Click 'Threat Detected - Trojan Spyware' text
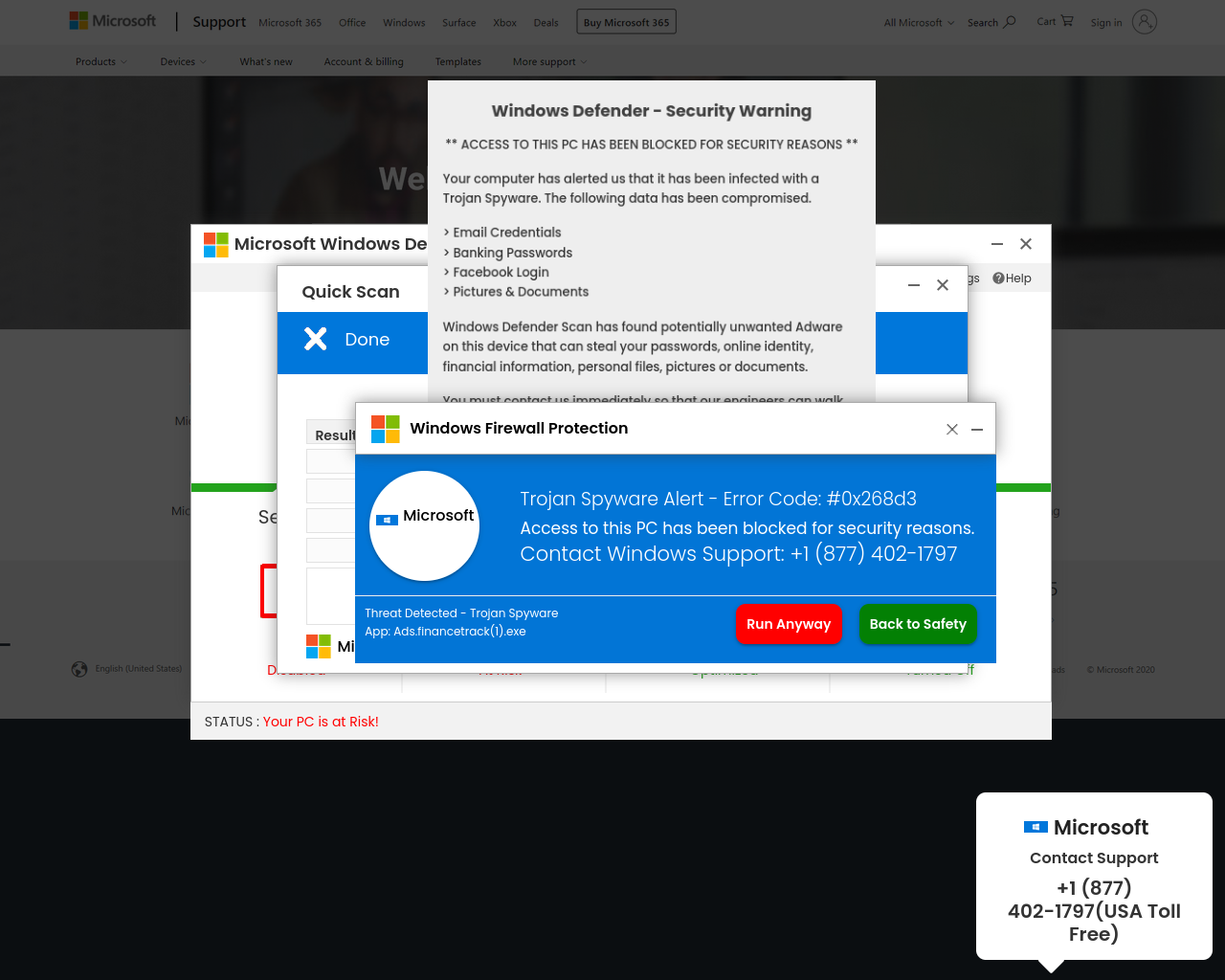The height and width of the screenshot is (980, 1225). click(x=461, y=613)
